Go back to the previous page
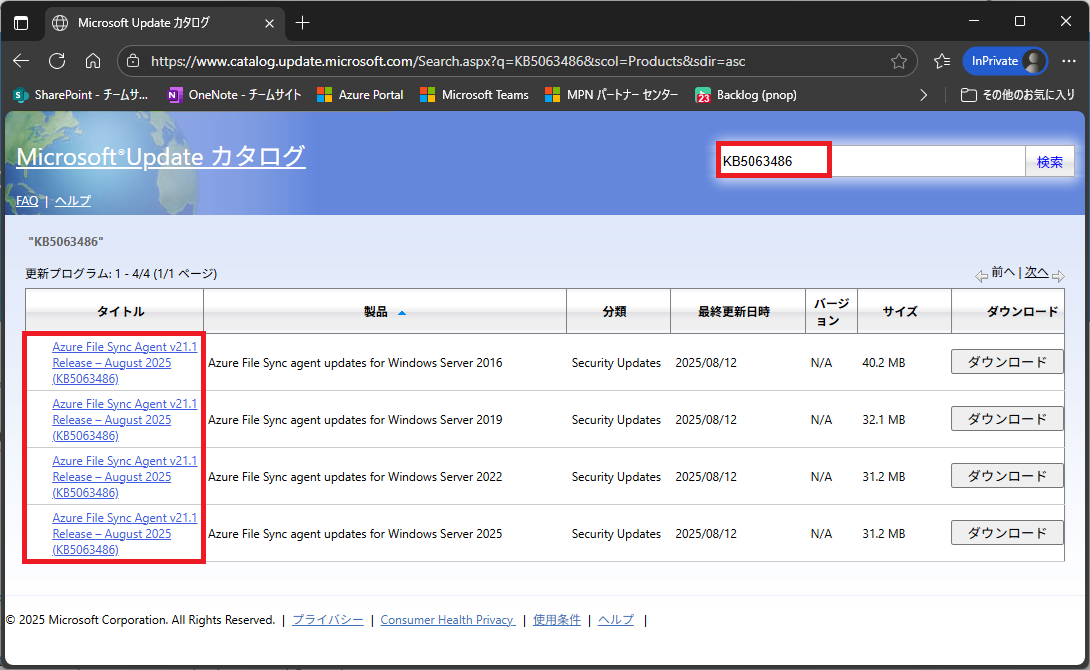1090x670 pixels. coord(21,61)
